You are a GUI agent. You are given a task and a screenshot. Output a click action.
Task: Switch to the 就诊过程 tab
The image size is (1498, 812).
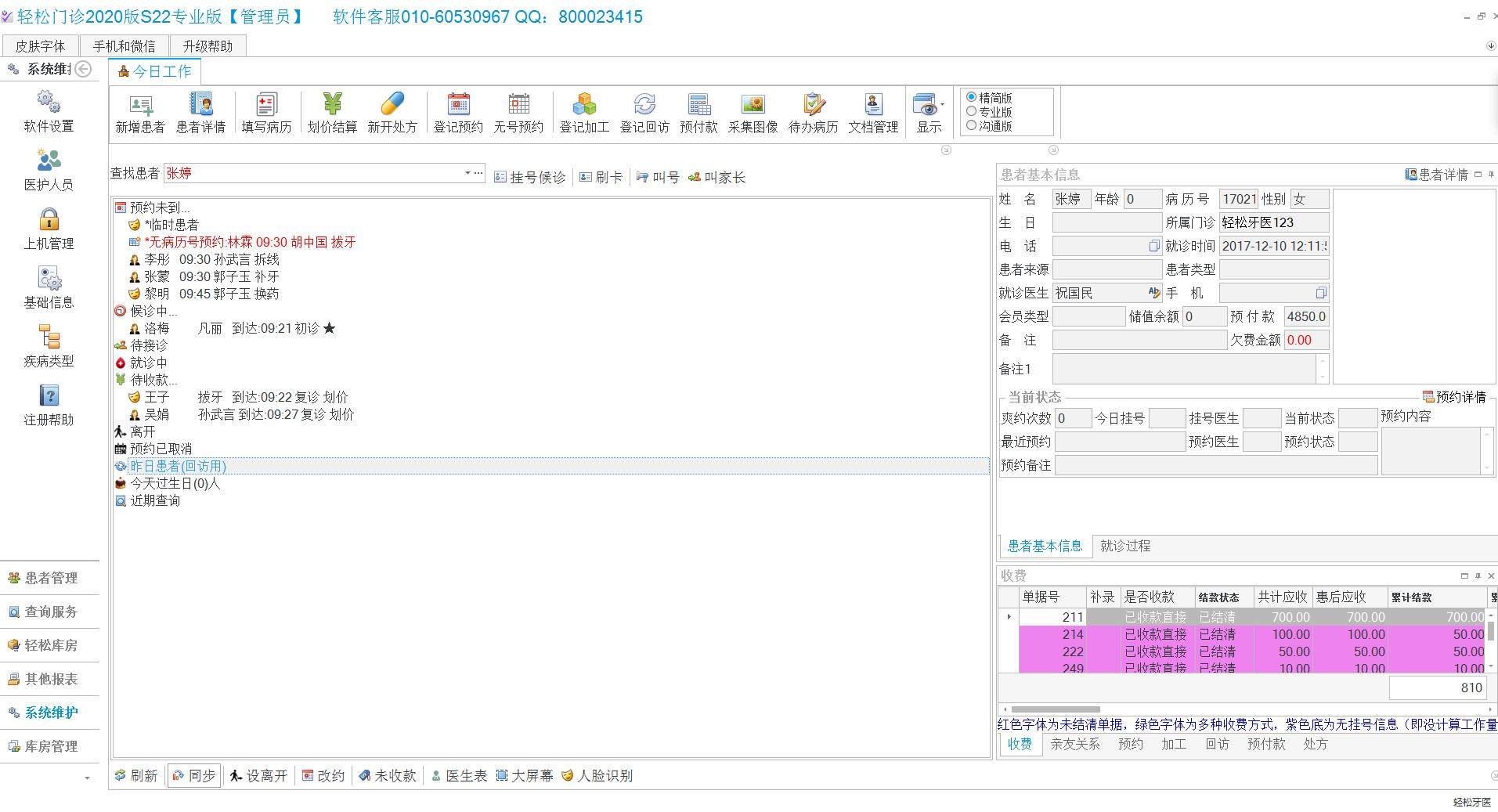pos(1125,546)
